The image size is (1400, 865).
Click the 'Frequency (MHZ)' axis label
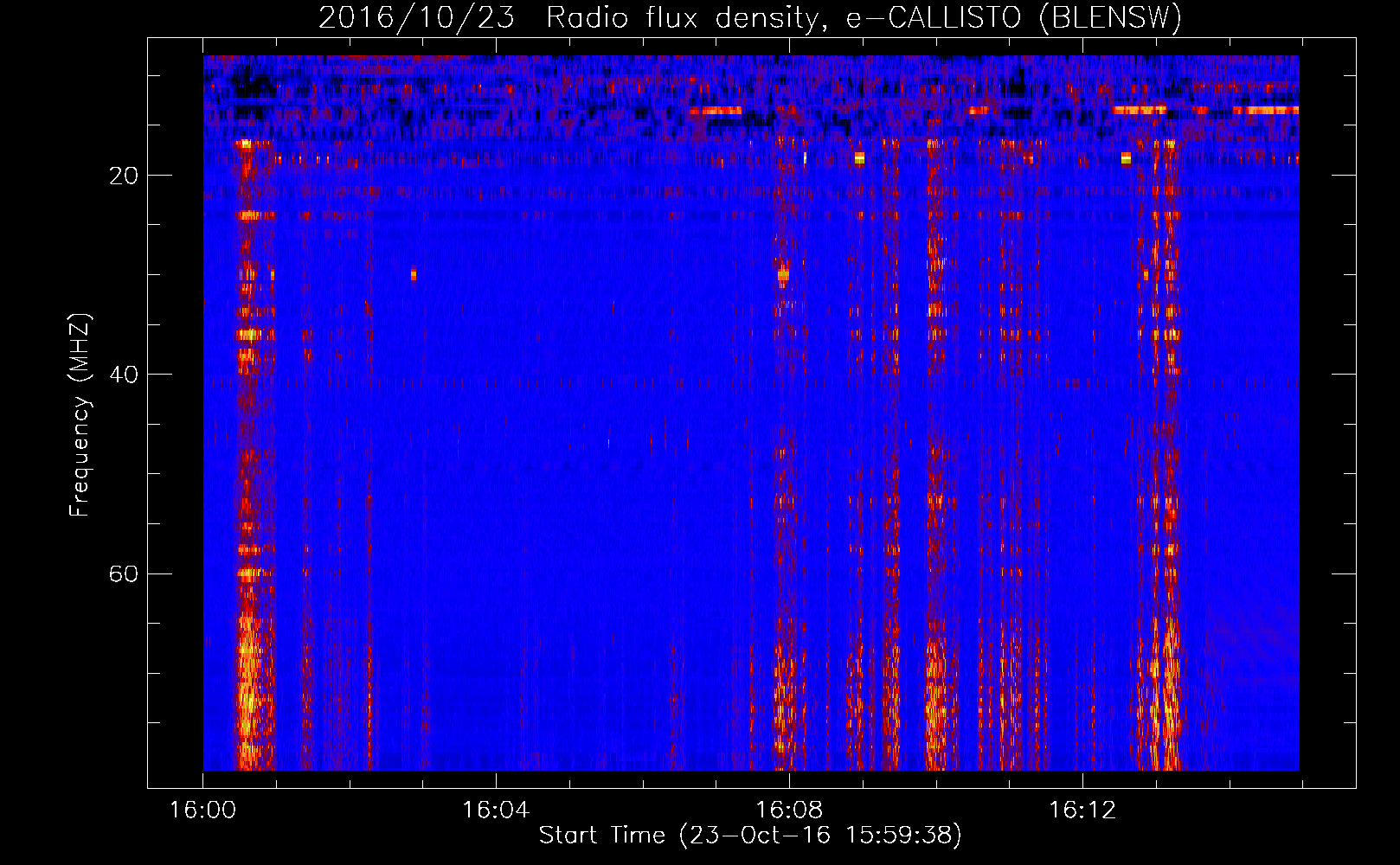pos(79,414)
